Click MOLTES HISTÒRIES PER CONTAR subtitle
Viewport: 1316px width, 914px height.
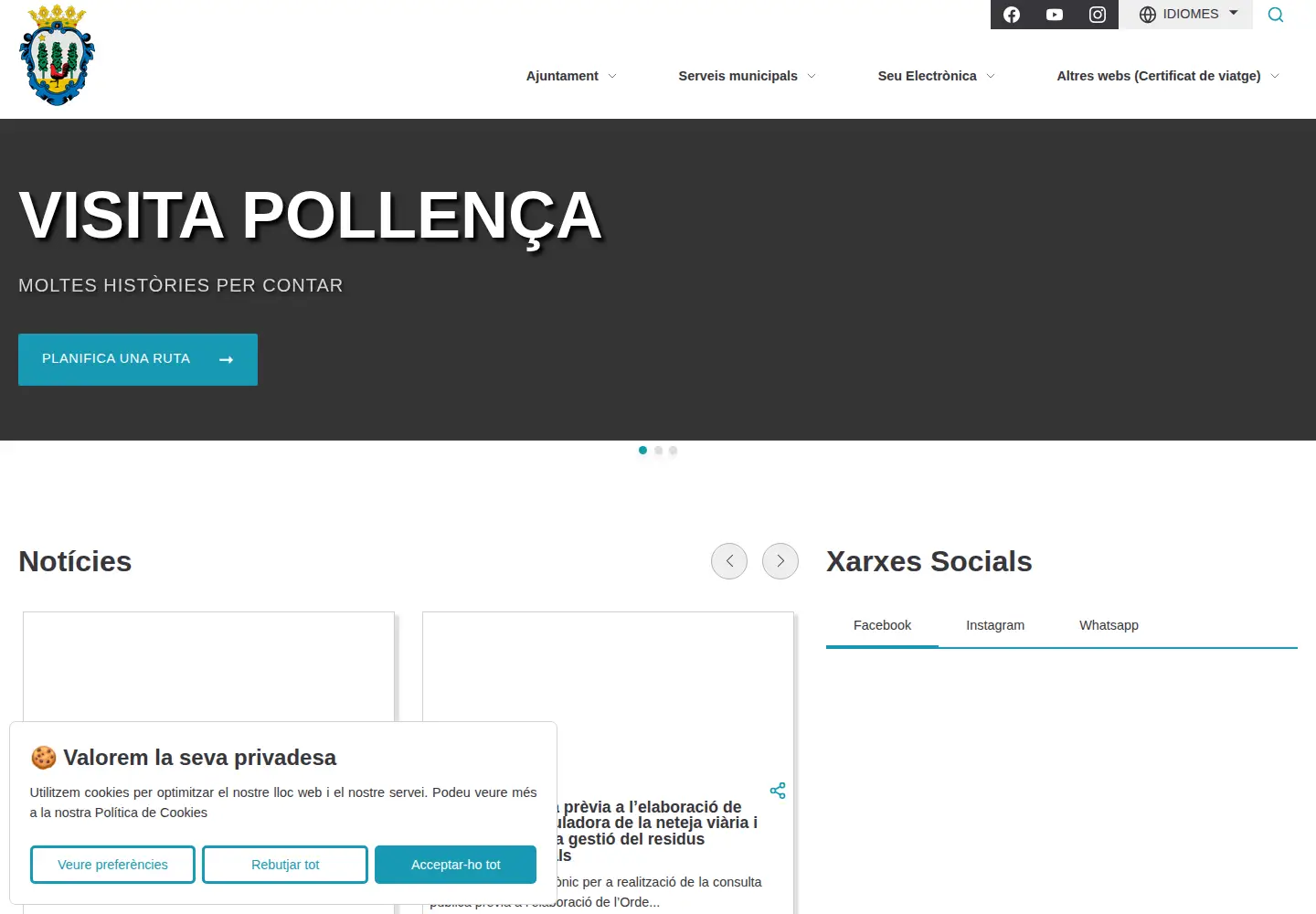(x=181, y=285)
